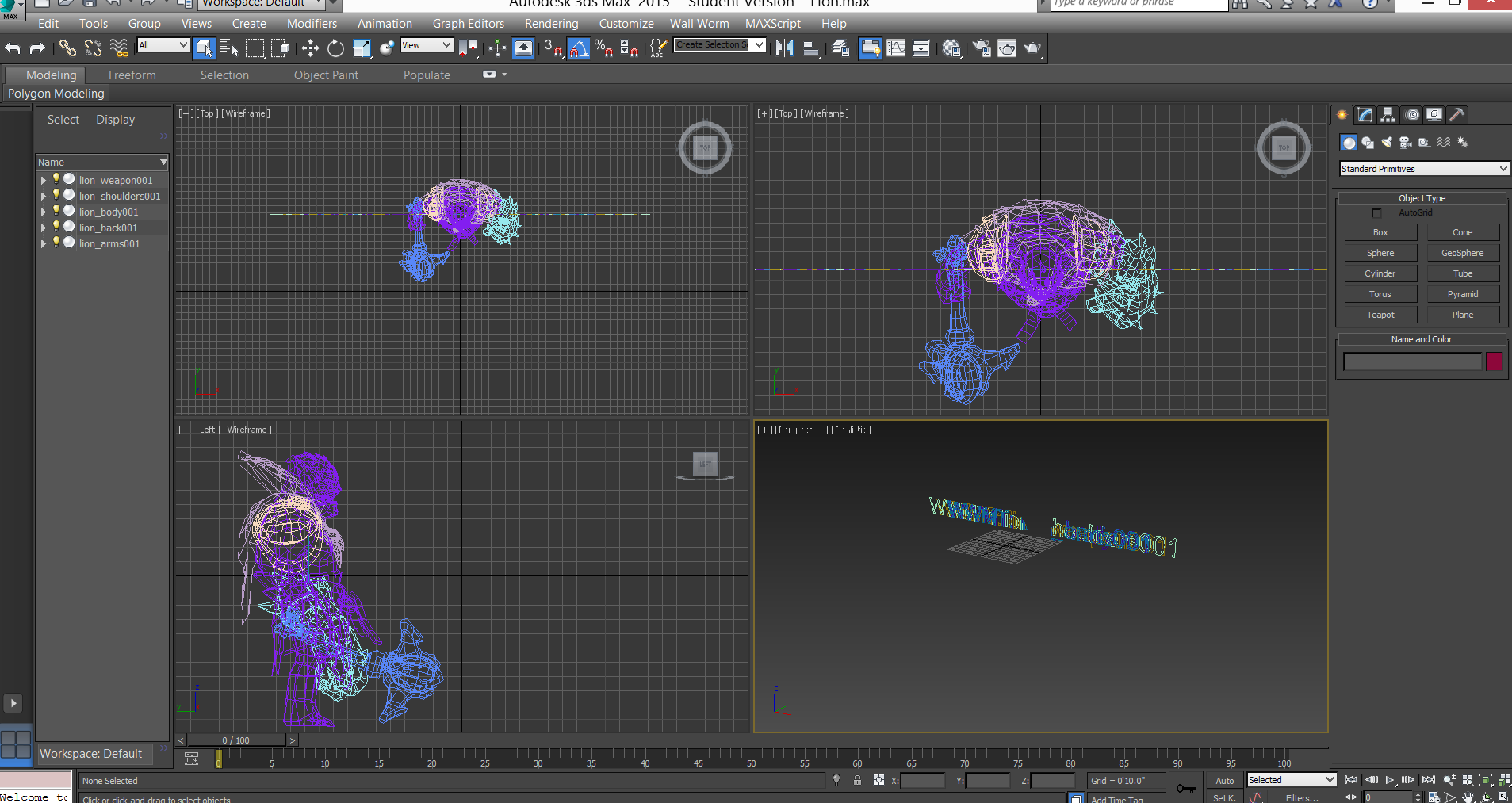This screenshot has height=803, width=1512.
Task: Check the AutoGrid checkbox
Action: 1376,212
